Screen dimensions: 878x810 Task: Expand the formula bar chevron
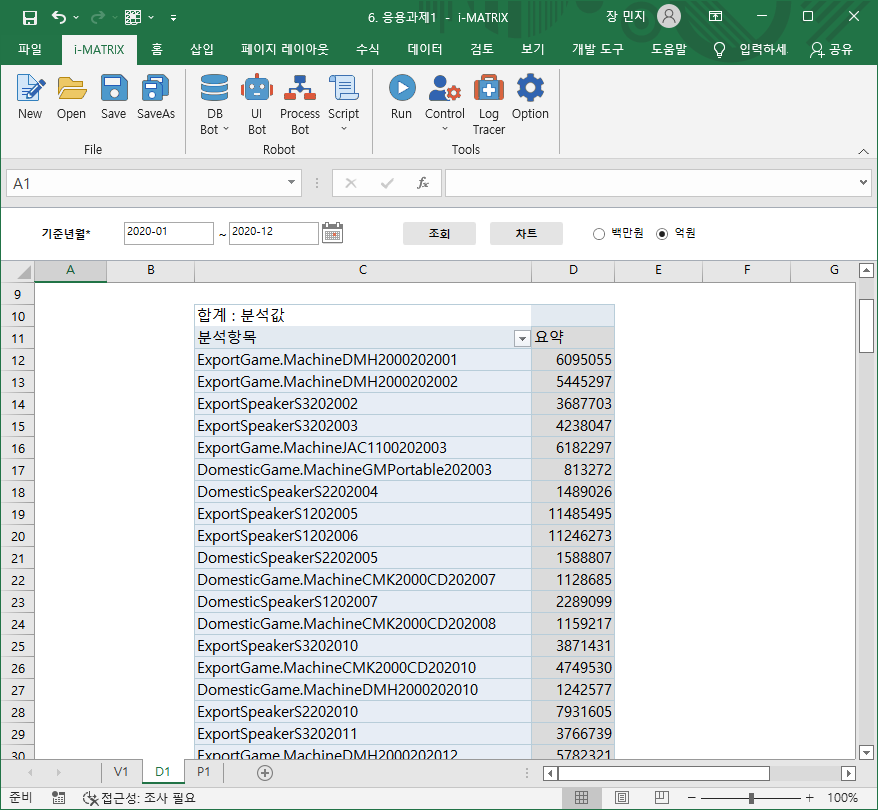coord(863,182)
